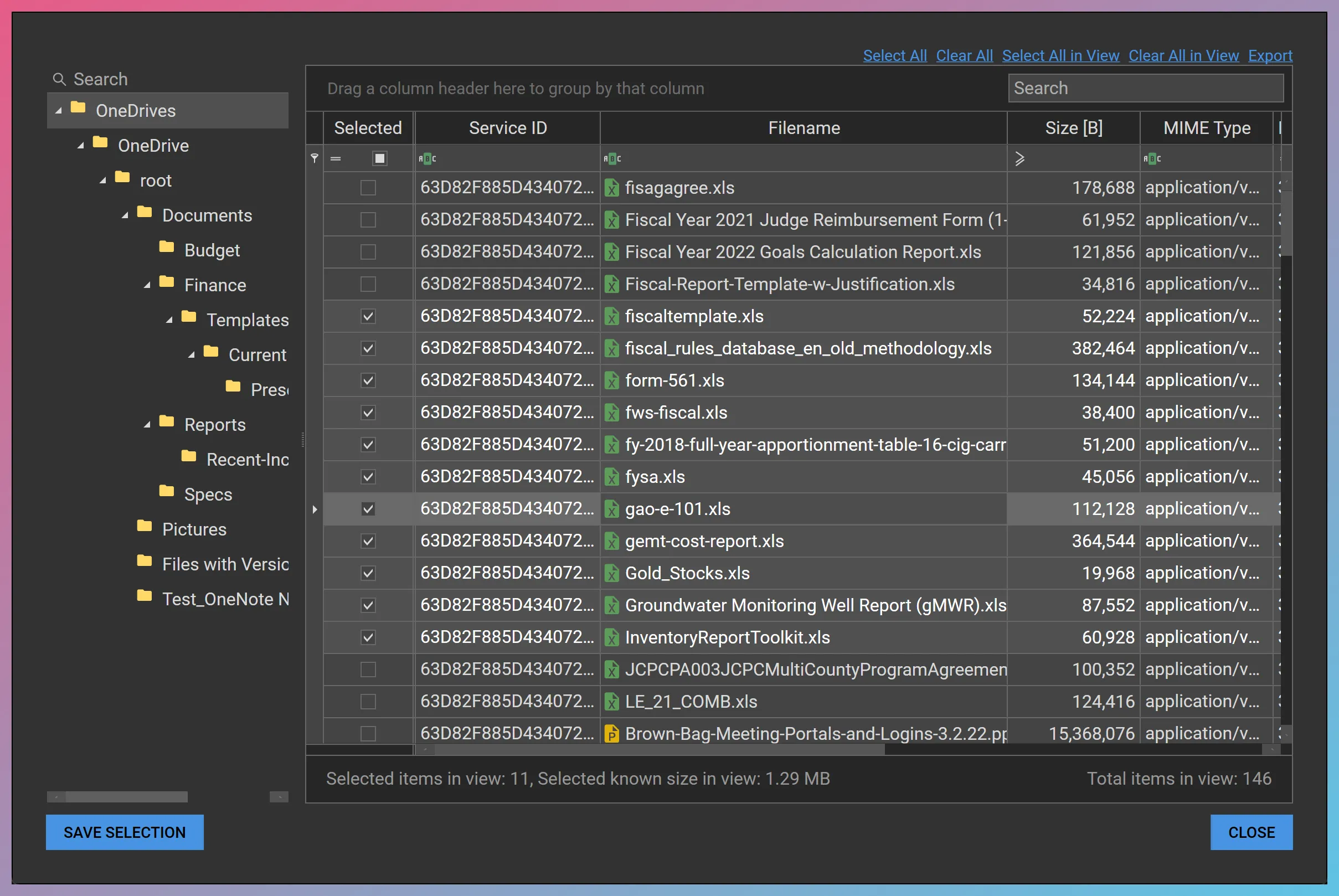Click Clear All in View link

point(1183,55)
